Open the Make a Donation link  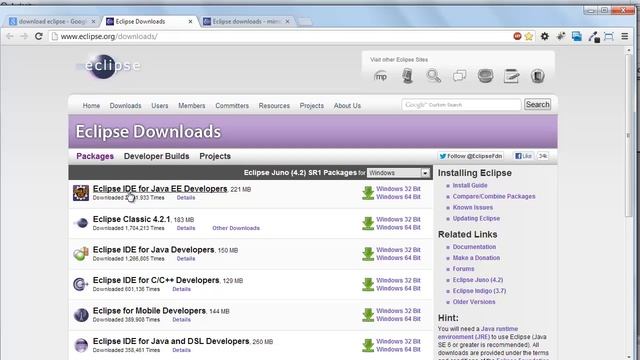pos(476,258)
